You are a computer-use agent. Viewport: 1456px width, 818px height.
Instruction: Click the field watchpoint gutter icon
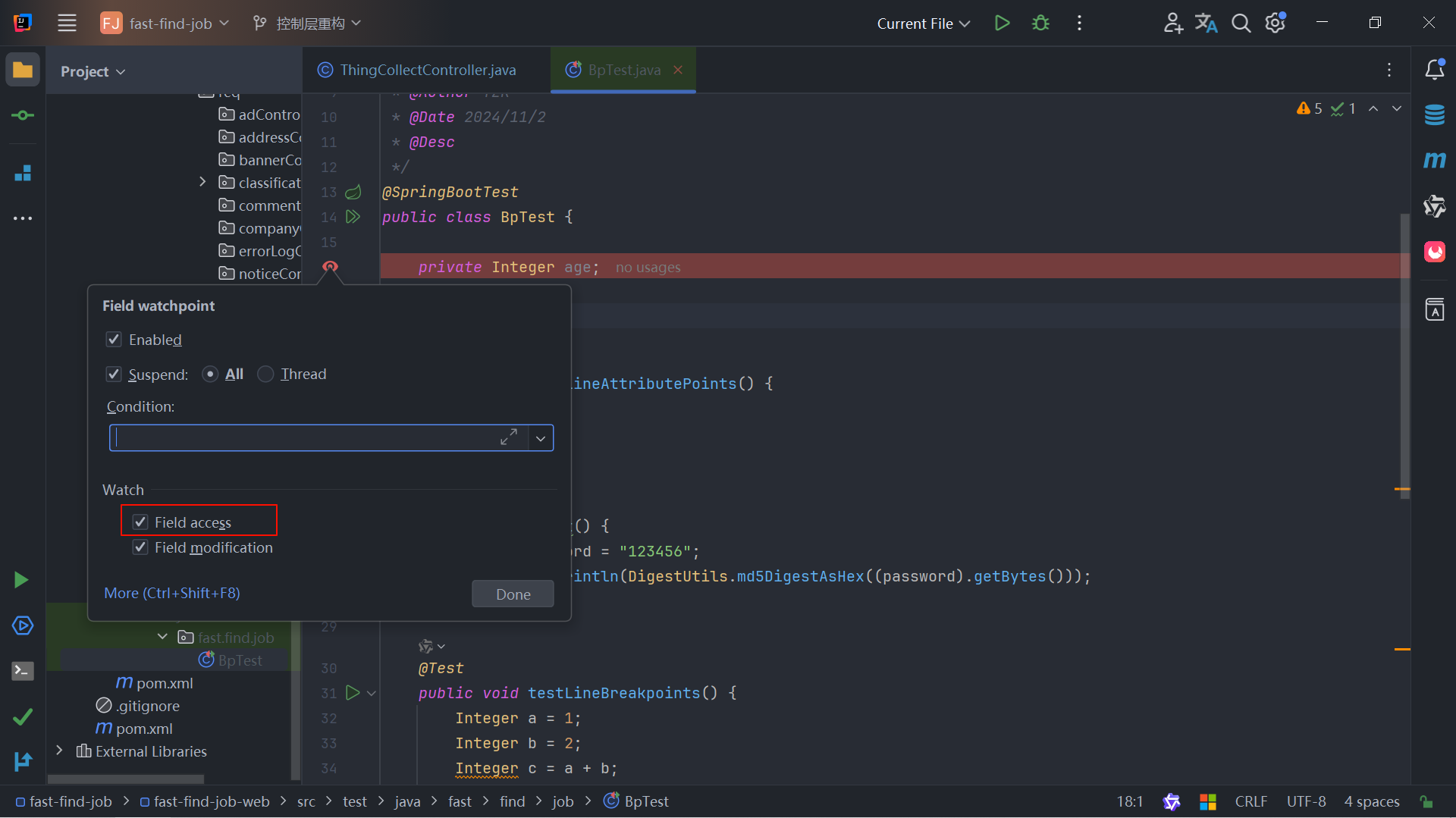(x=330, y=267)
